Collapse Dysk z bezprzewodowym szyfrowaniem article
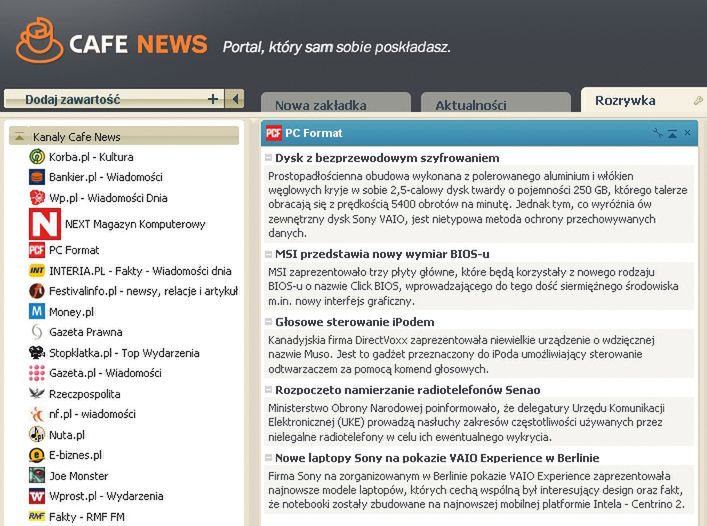 (268, 158)
